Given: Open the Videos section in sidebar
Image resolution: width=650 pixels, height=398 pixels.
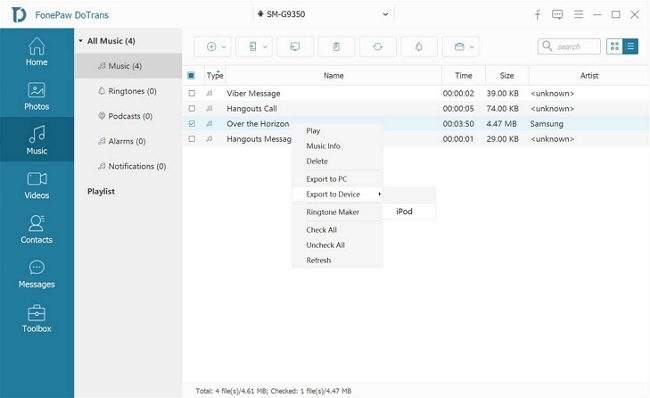Looking at the screenshot, I should (x=36, y=185).
